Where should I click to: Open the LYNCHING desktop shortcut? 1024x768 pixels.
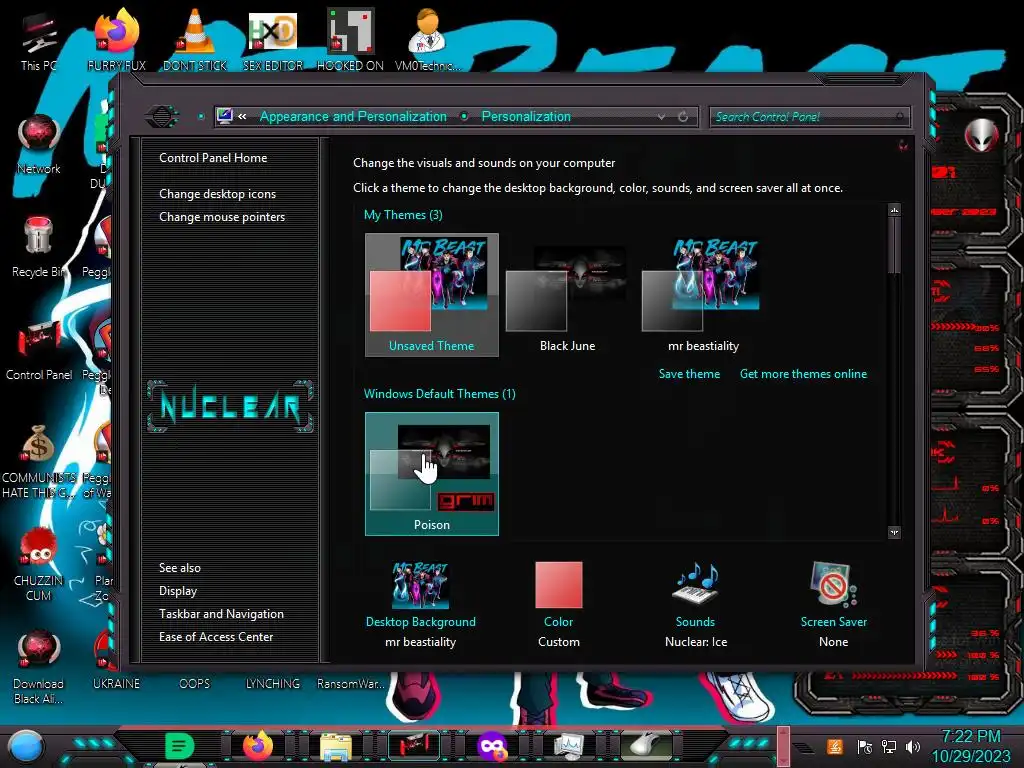click(273, 683)
